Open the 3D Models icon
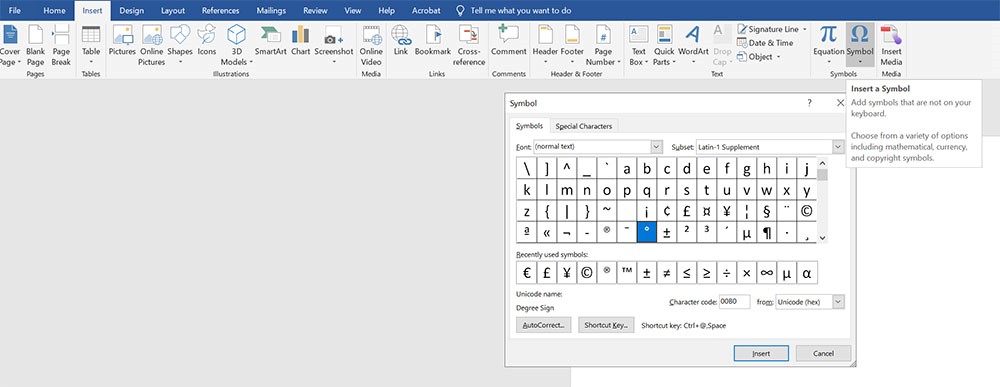The height and width of the screenshot is (387, 1000). pyautogui.click(x=237, y=45)
